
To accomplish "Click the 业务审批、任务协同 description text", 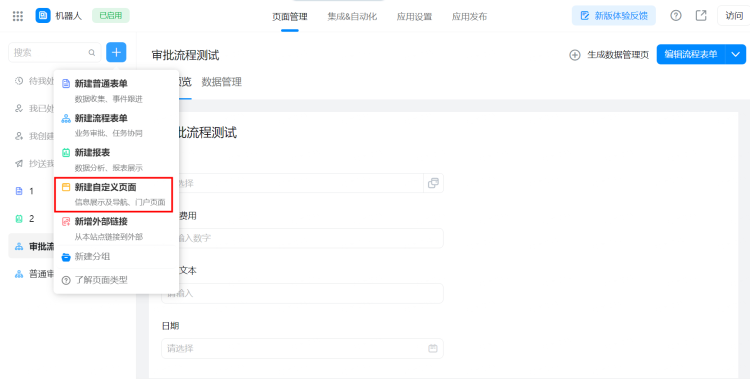I will click(109, 134).
